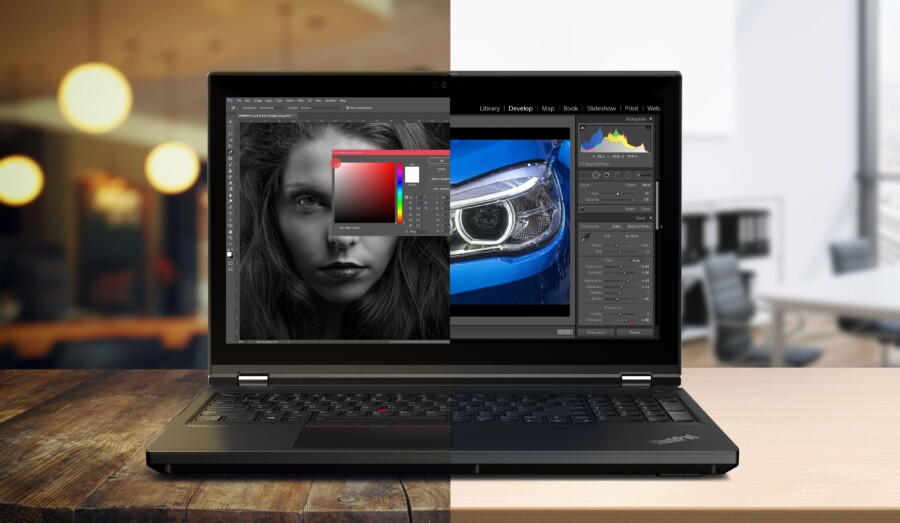
Task: Expand the tool options disclosure triangle beside Reset
Action: 583,209
